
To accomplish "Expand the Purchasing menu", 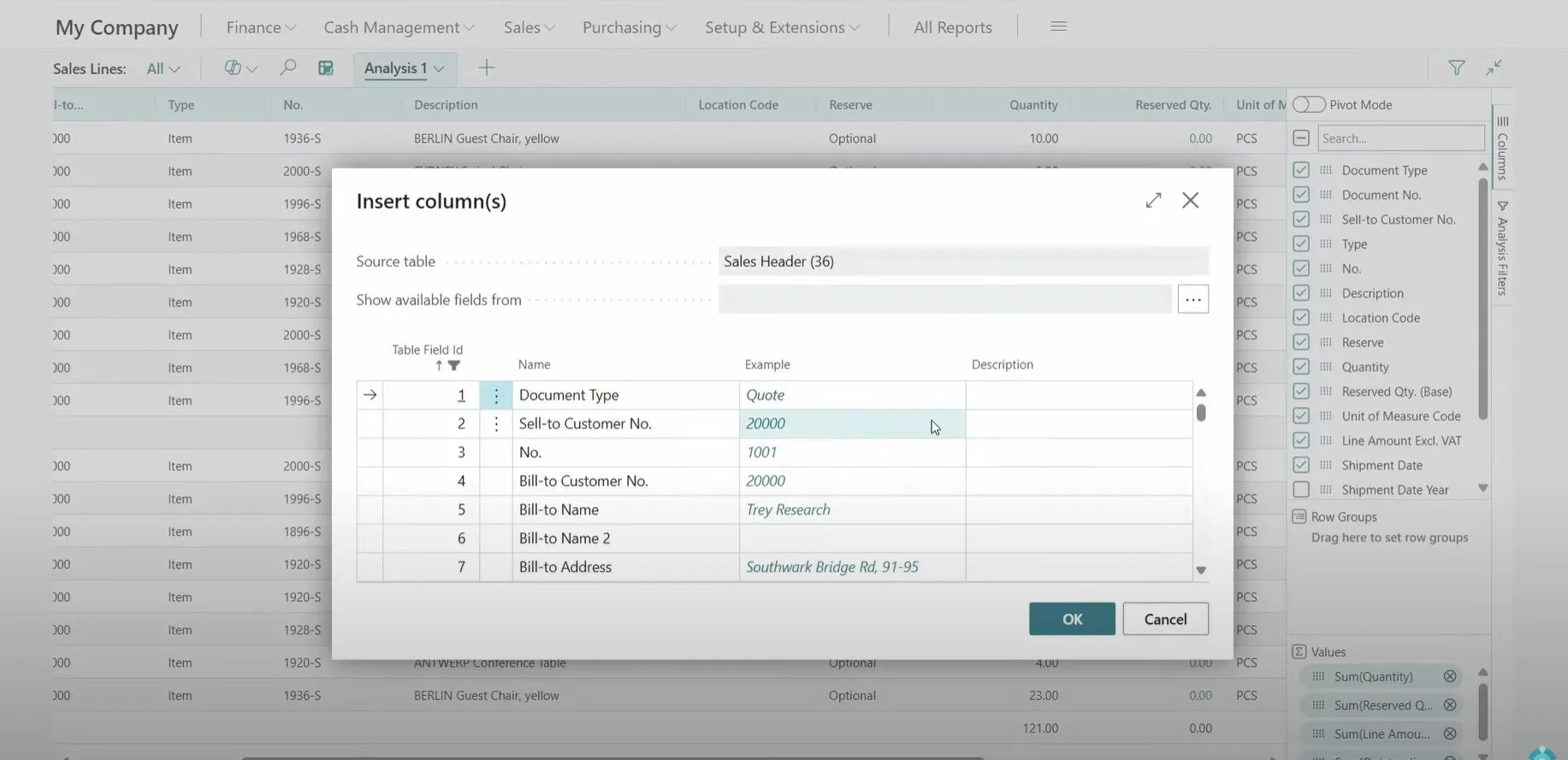I will click(630, 27).
